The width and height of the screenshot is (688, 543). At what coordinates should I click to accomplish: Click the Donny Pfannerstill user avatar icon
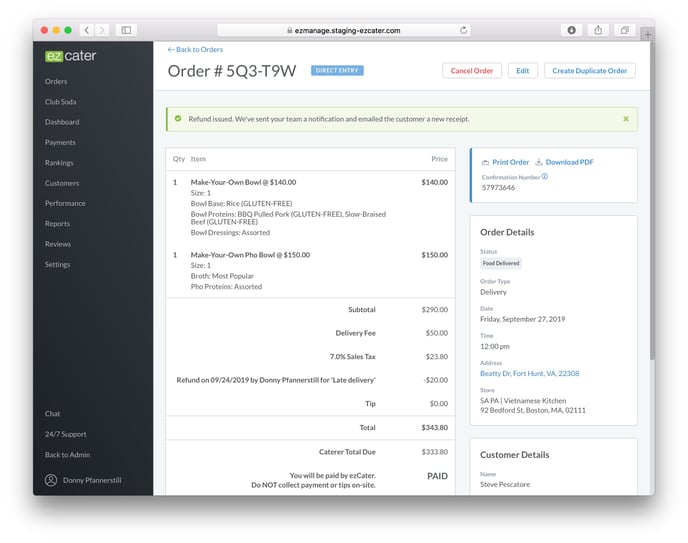click(51, 480)
